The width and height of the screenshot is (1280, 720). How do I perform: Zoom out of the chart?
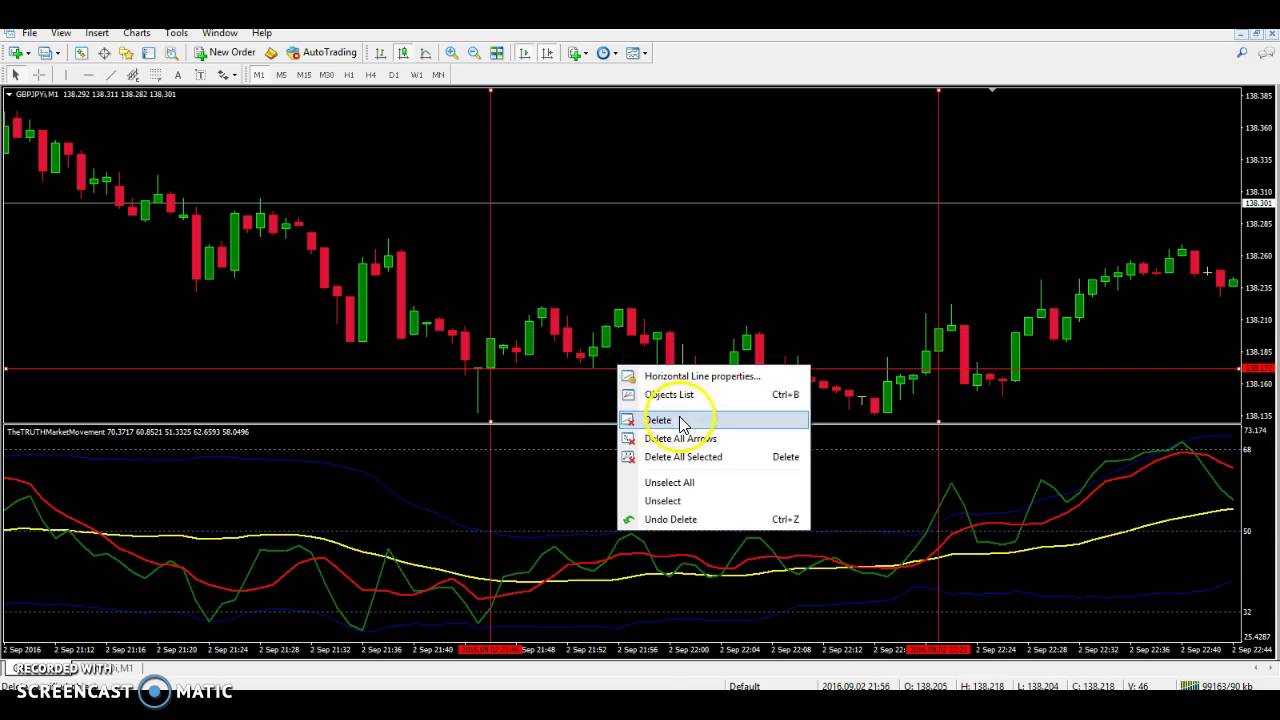[x=474, y=53]
